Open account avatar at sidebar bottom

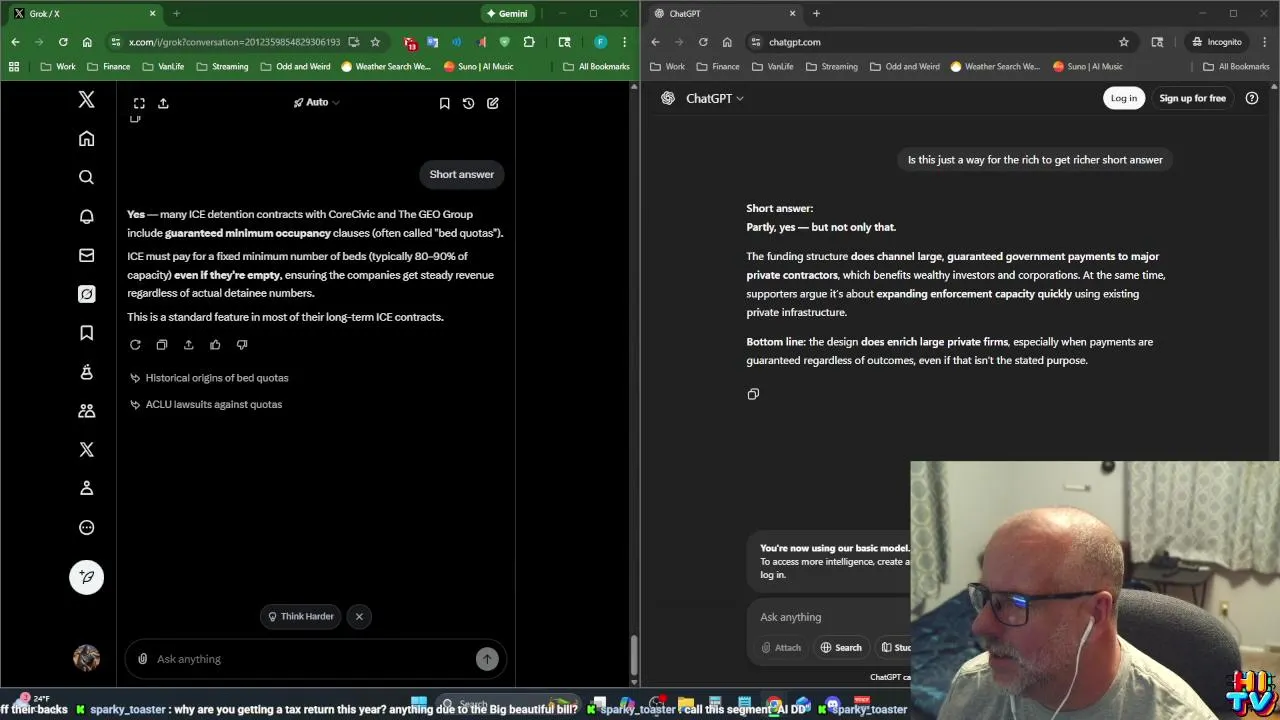86,658
